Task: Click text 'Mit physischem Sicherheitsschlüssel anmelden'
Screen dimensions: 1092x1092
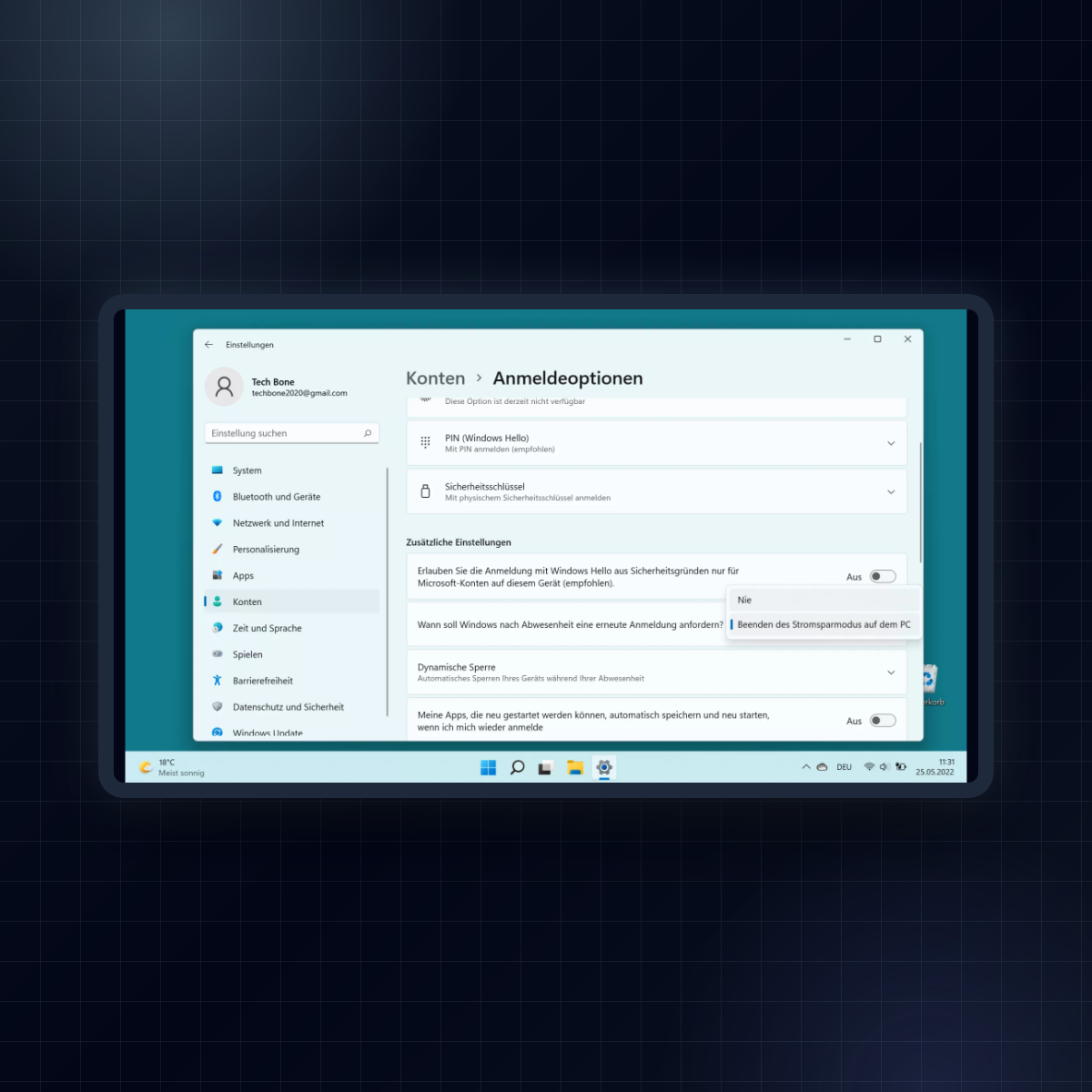Action: [x=528, y=498]
